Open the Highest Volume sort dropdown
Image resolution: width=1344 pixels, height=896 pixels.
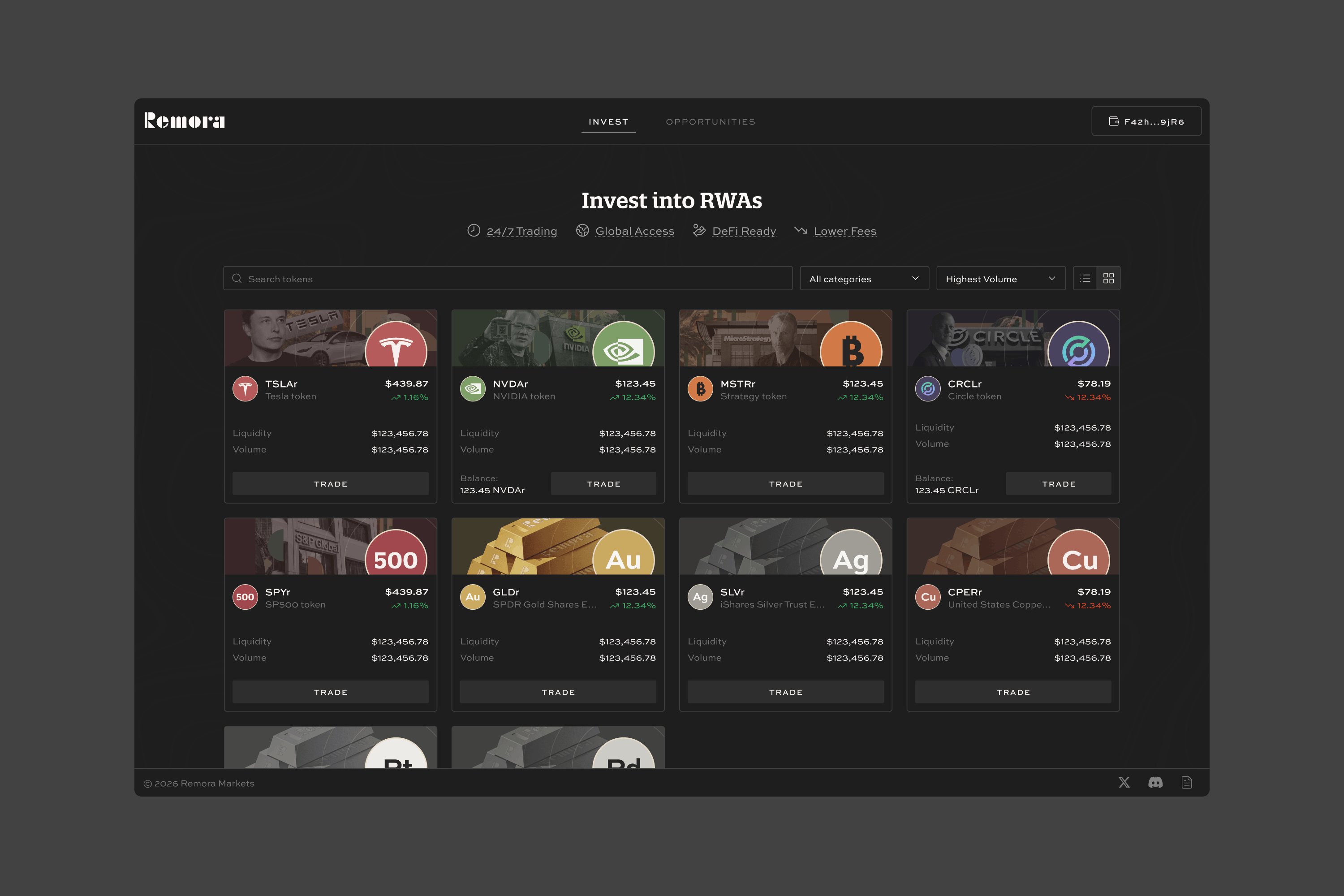[1001, 278]
